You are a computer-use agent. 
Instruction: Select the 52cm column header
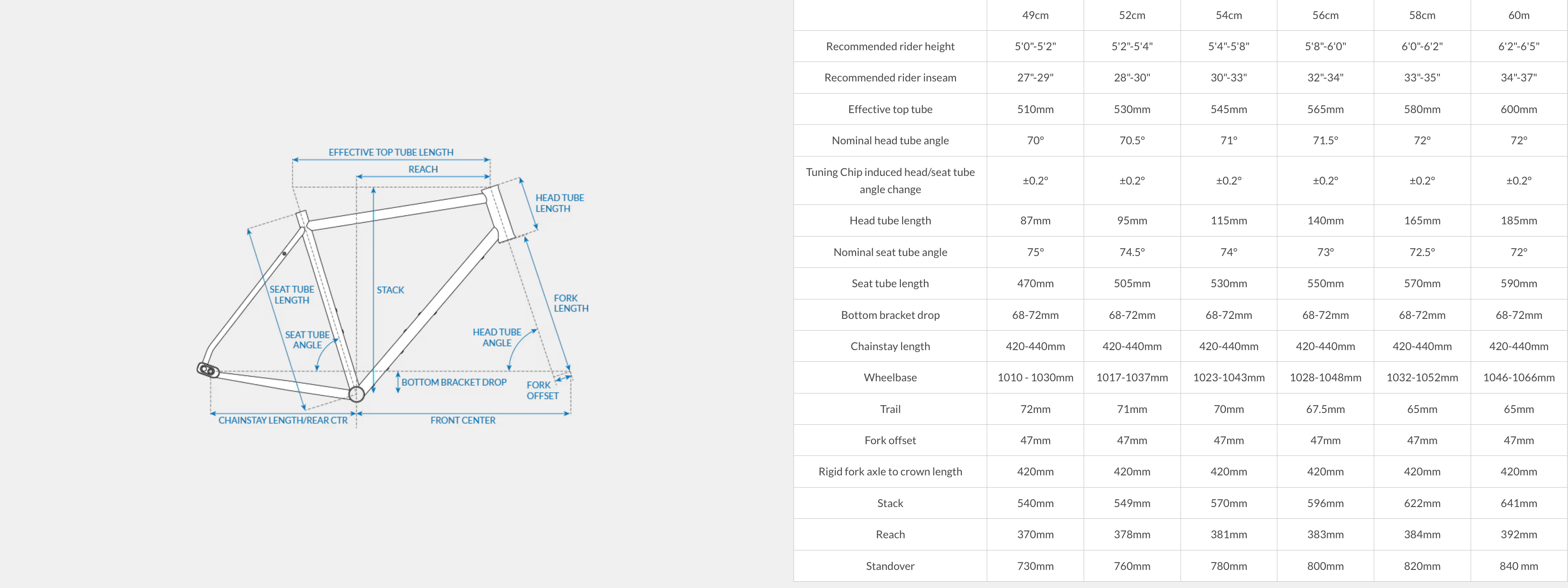[1132, 15]
